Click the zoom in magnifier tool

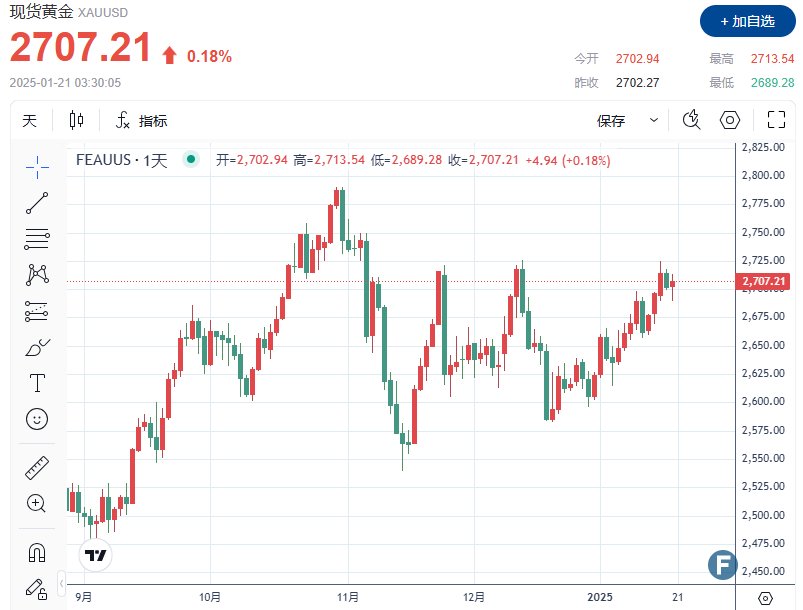pos(37,503)
